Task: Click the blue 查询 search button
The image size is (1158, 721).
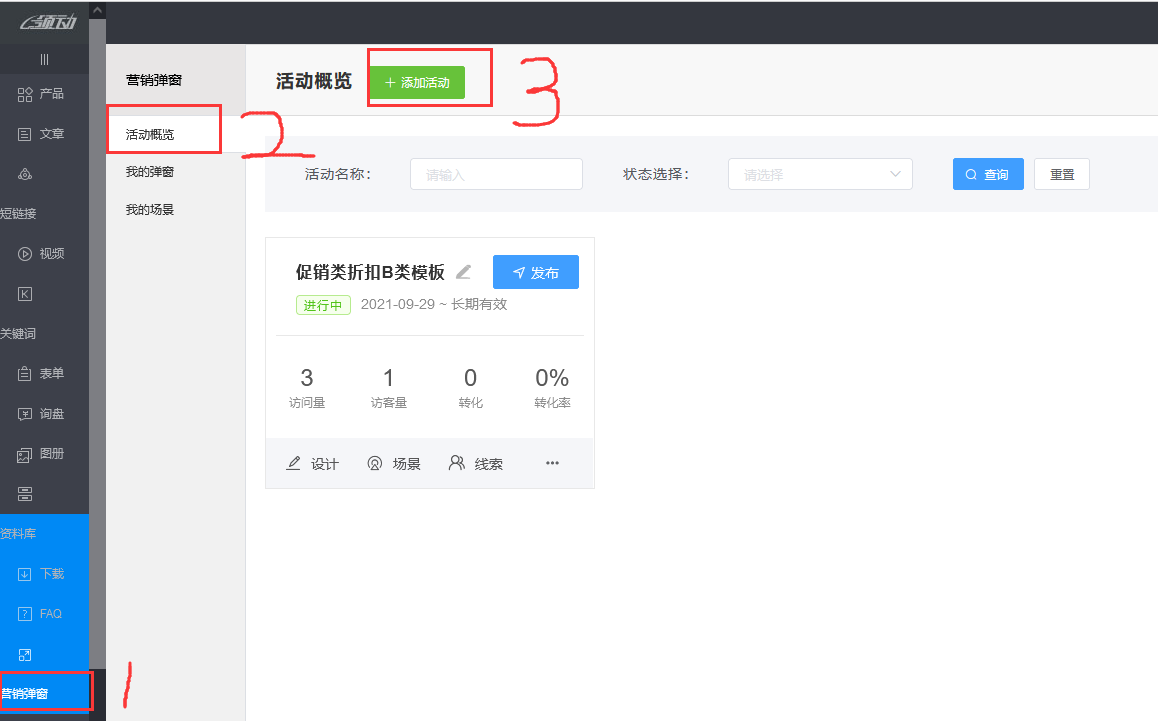Action: click(987, 174)
